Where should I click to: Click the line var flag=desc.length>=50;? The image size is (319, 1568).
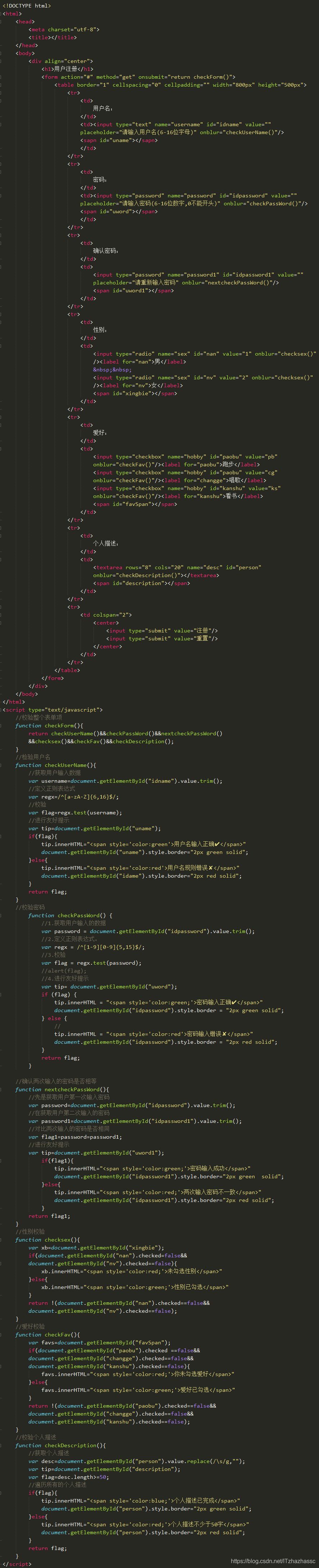(69, 1478)
